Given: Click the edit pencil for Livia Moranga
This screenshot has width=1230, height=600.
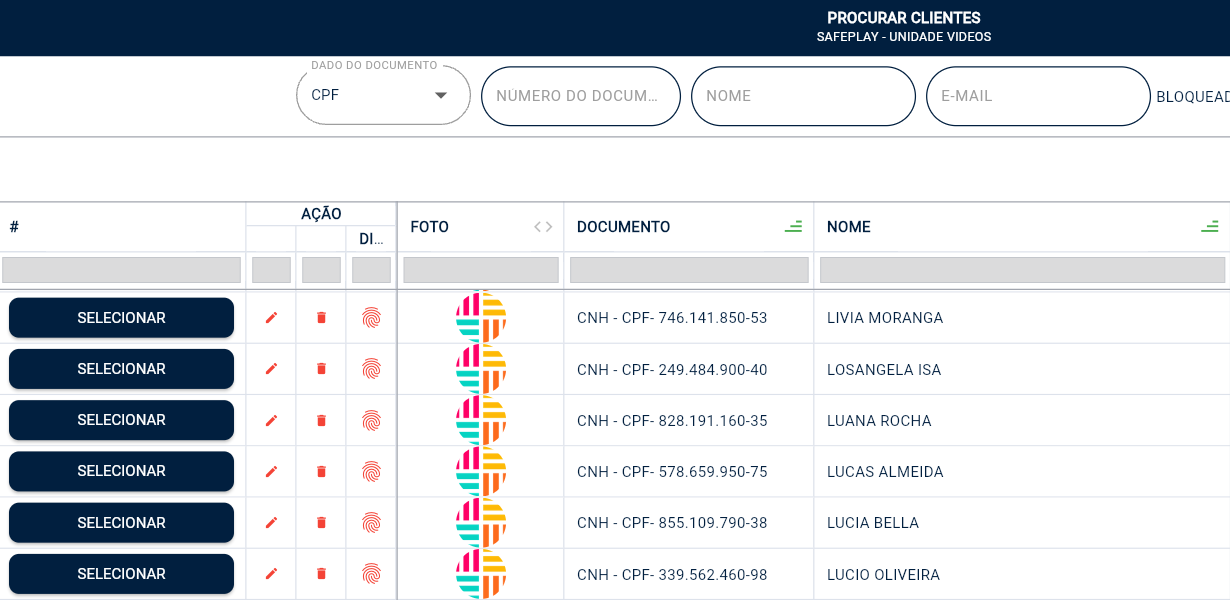Looking at the screenshot, I should [x=271, y=318].
